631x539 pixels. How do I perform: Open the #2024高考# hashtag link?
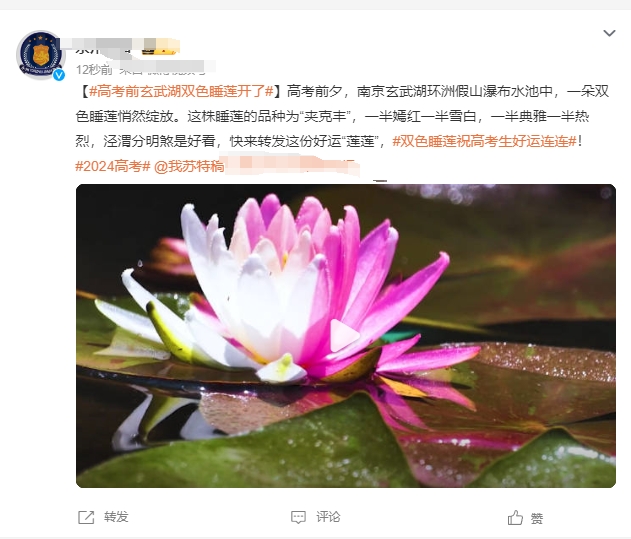(113, 166)
